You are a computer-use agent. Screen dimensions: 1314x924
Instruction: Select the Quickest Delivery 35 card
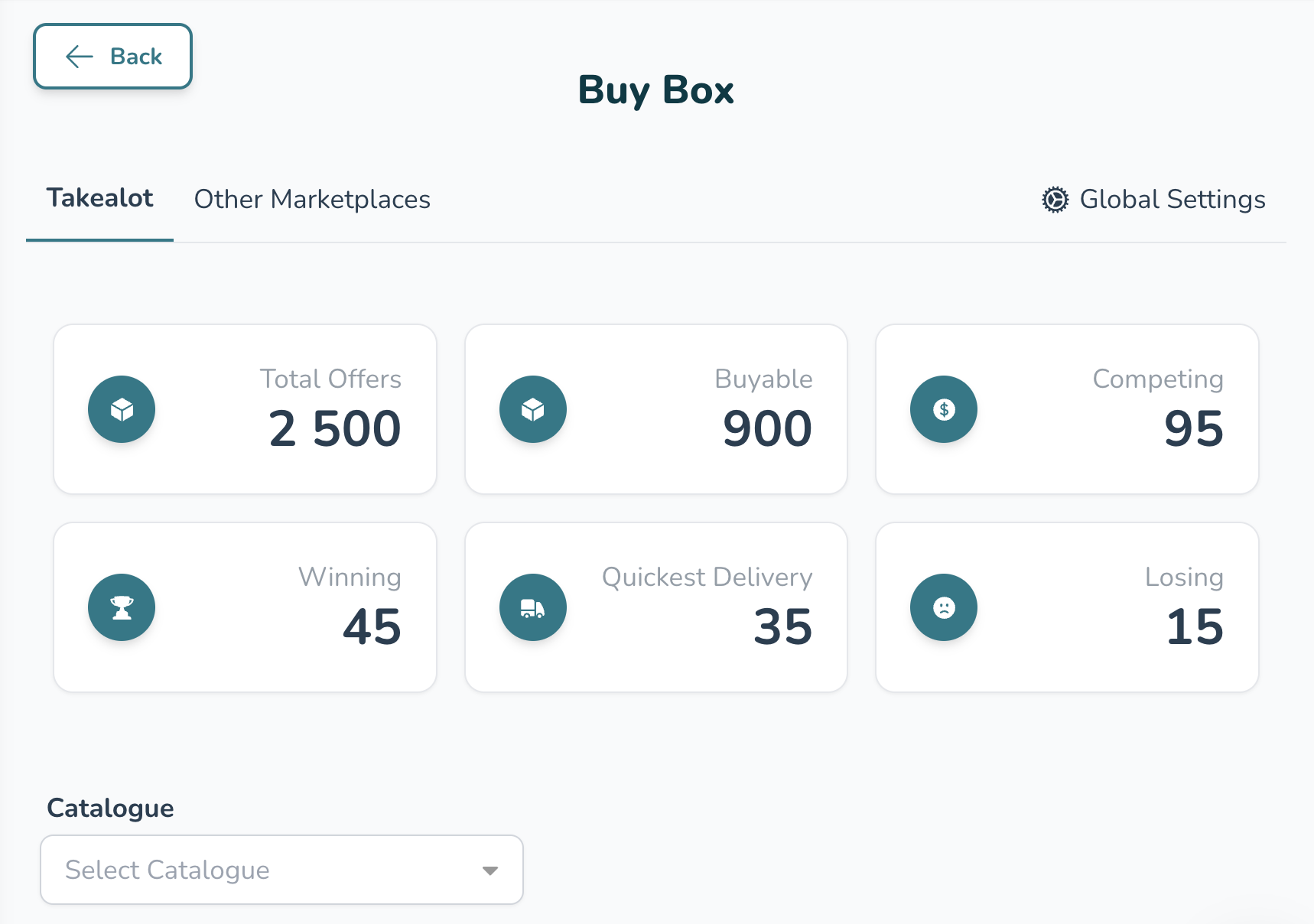click(656, 607)
